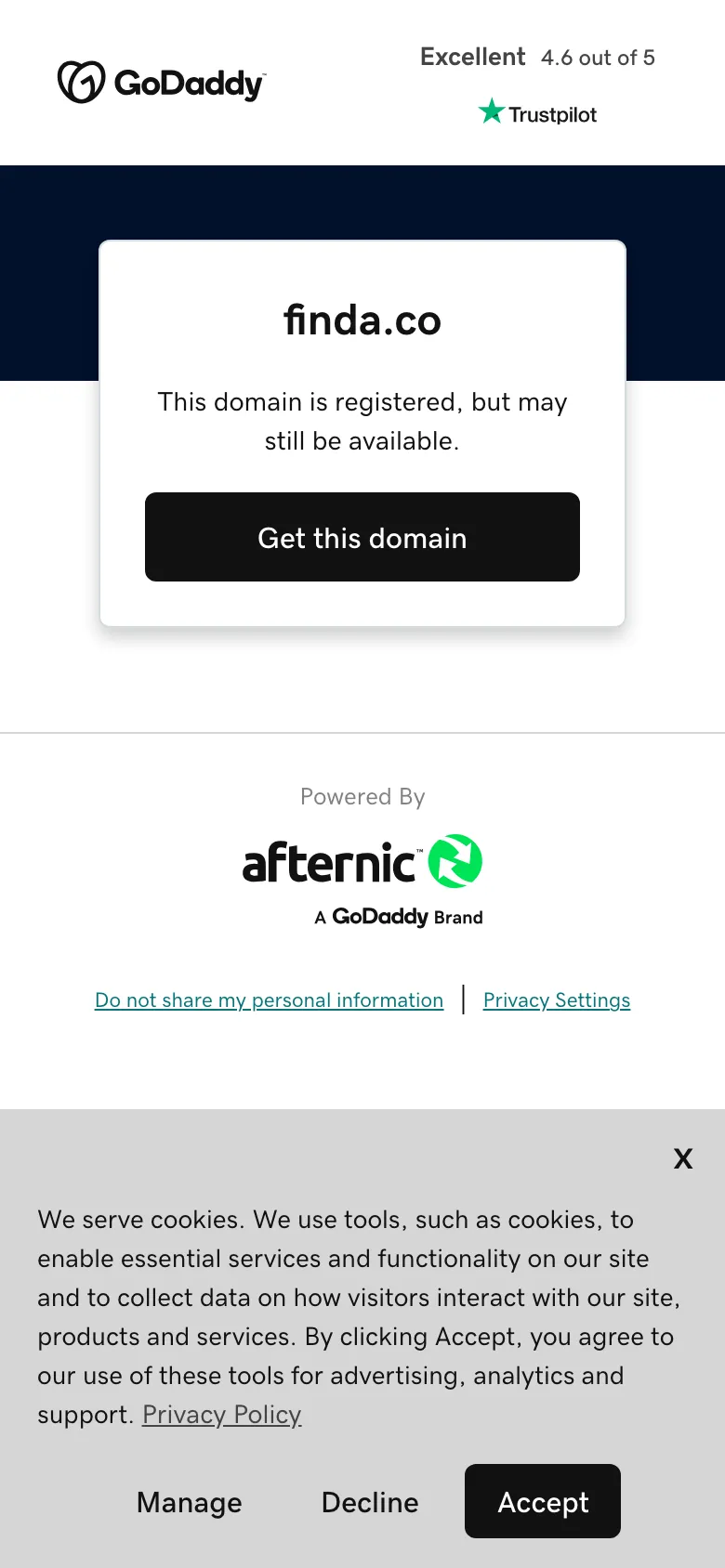The image size is (725, 1568).
Task: Click the "This domain is registered" message
Action: coord(362,421)
